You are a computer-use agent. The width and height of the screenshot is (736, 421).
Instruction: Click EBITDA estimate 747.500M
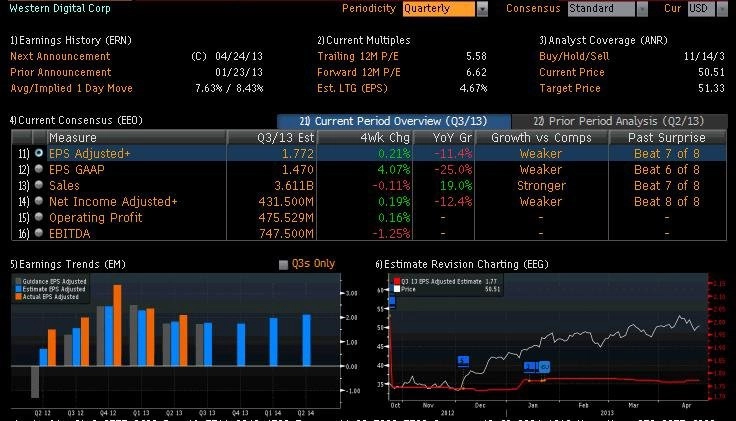coord(286,233)
